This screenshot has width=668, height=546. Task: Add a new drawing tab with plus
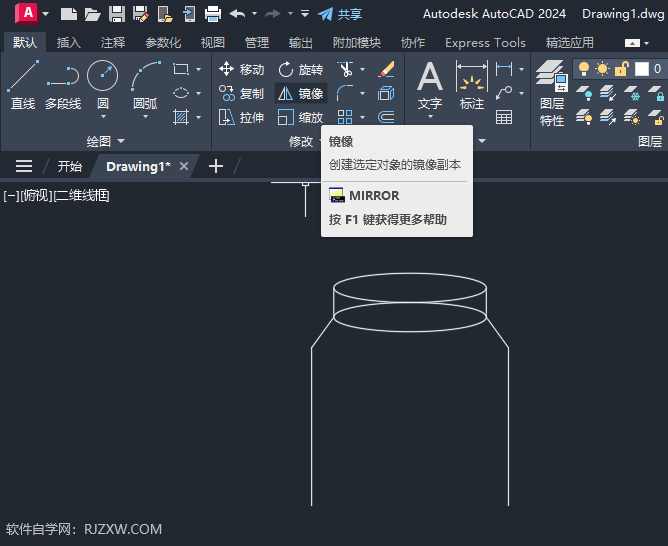tap(216, 166)
